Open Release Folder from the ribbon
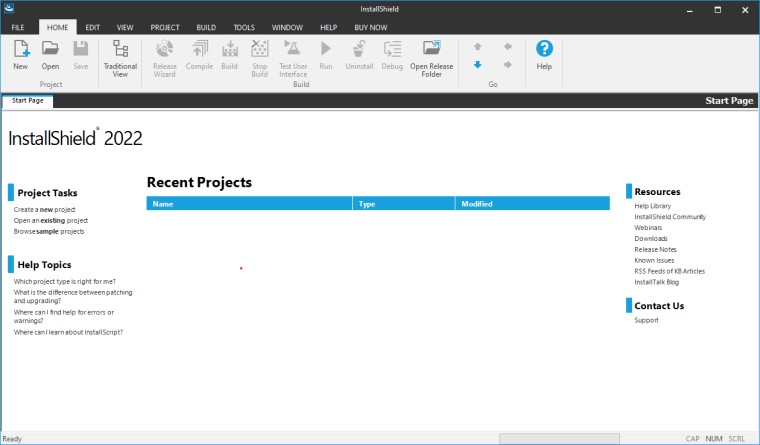This screenshot has width=760, height=445. tap(431, 49)
